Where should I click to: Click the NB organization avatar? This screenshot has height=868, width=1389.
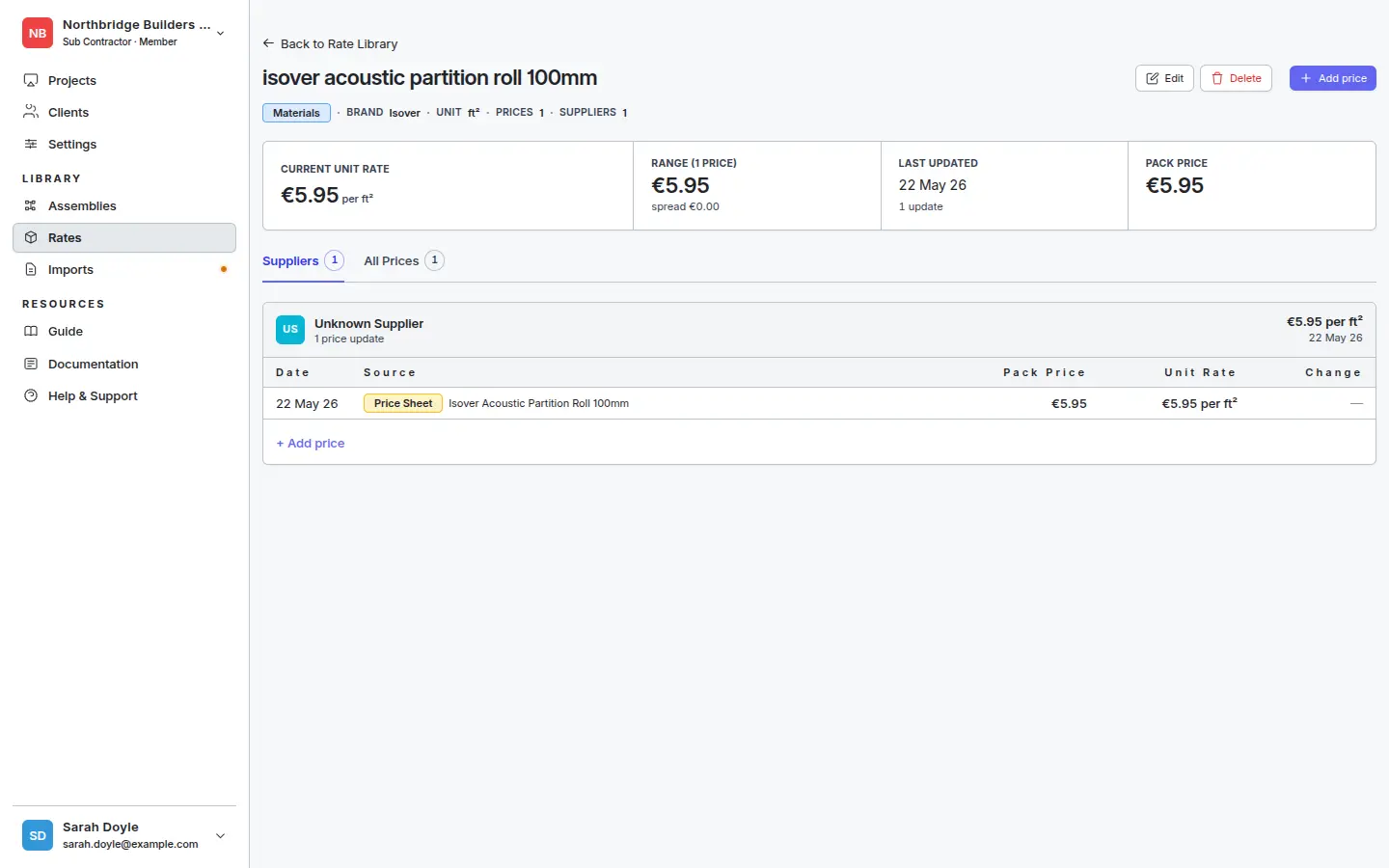coord(38,33)
